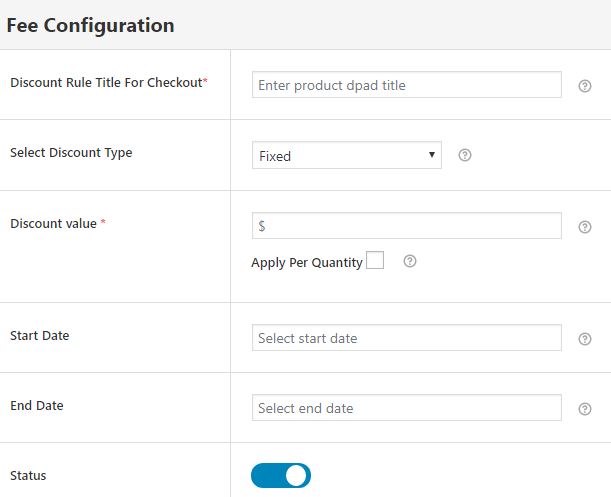Viewport: 611px width, 497px height.
Task: Click the Select Discount Type label
Action: coord(71,153)
